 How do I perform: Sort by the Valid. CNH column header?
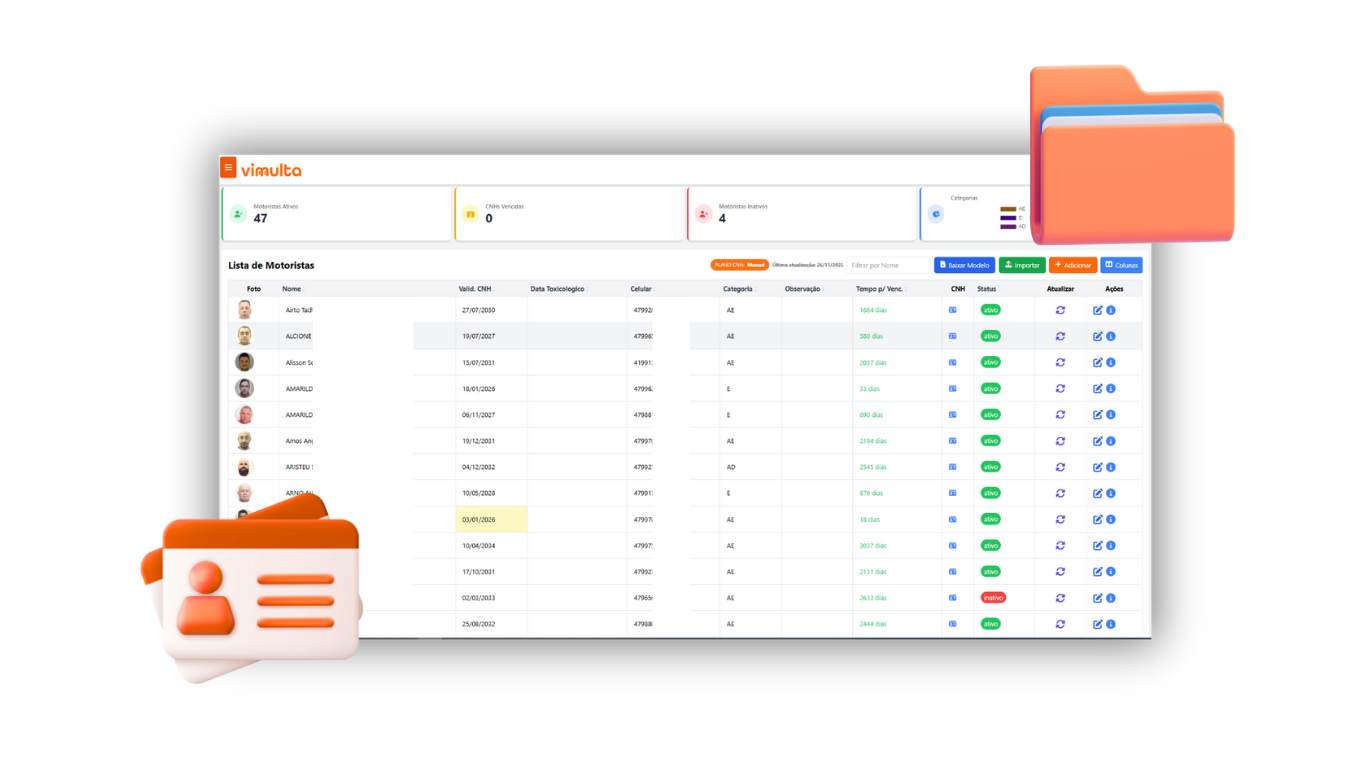[475, 289]
